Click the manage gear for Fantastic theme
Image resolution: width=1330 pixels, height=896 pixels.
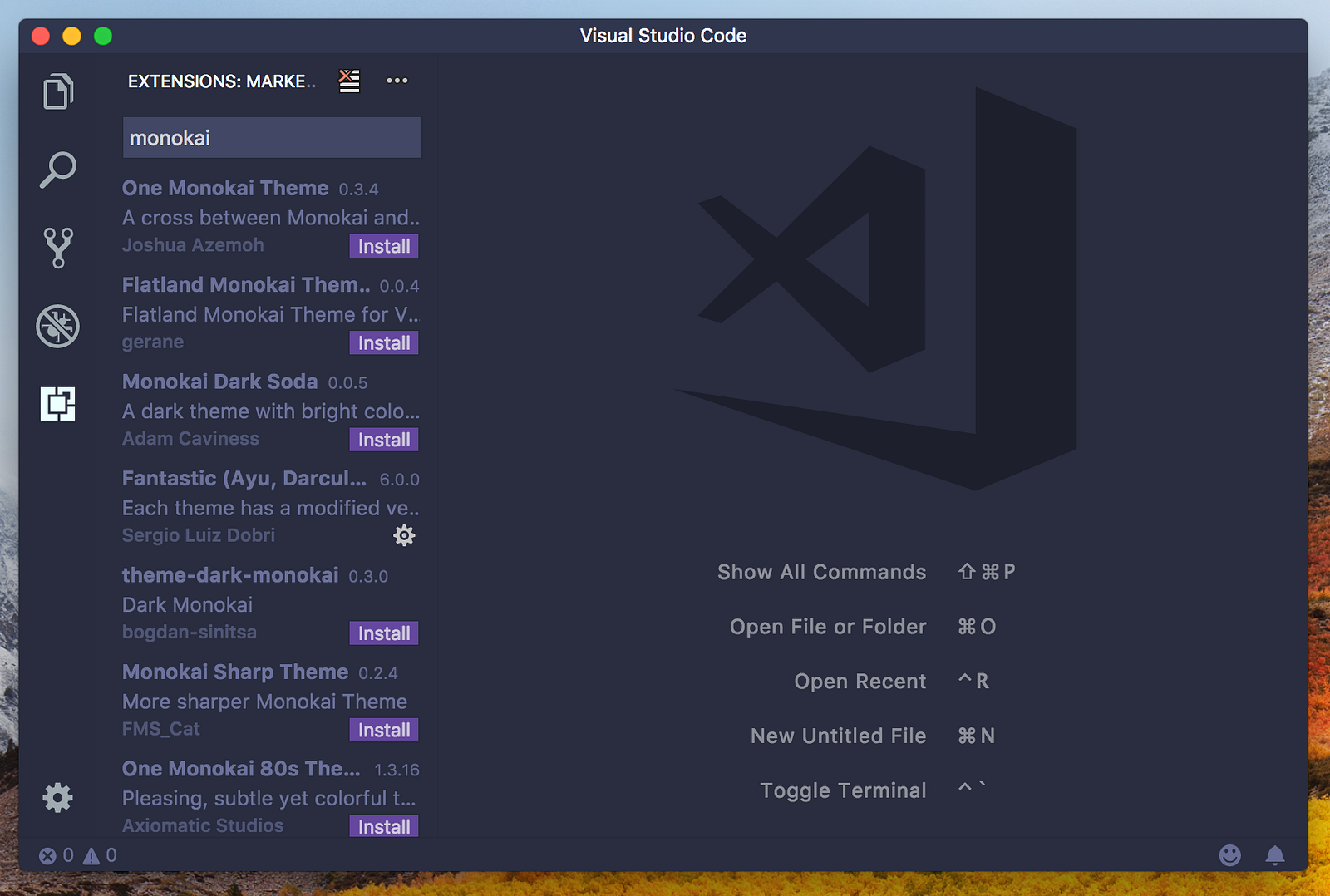click(404, 535)
